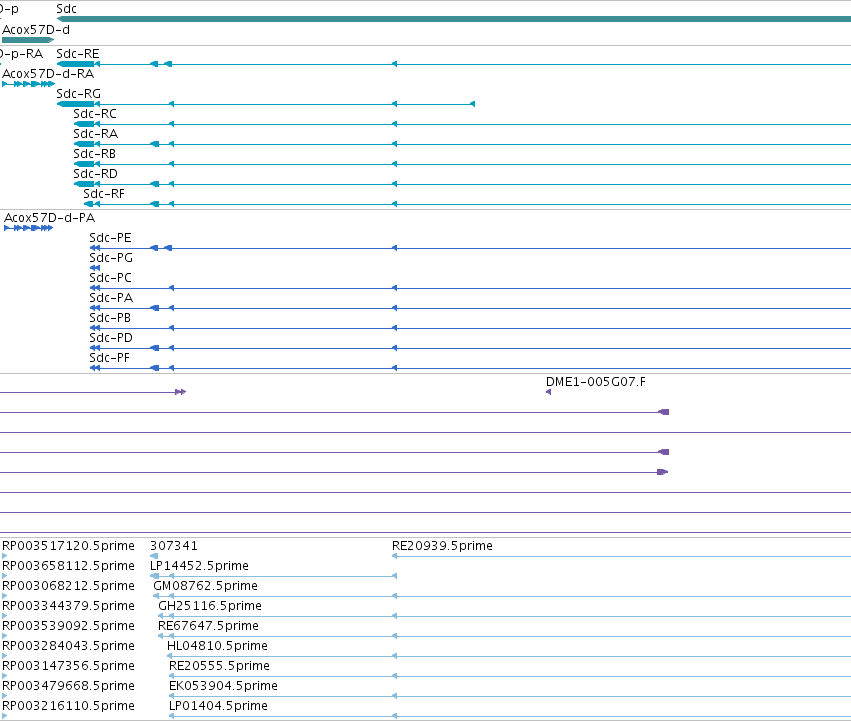The height and width of the screenshot is (721, 851).
Task: Click the GH25116.5prime label
Action: pos(210,606)
